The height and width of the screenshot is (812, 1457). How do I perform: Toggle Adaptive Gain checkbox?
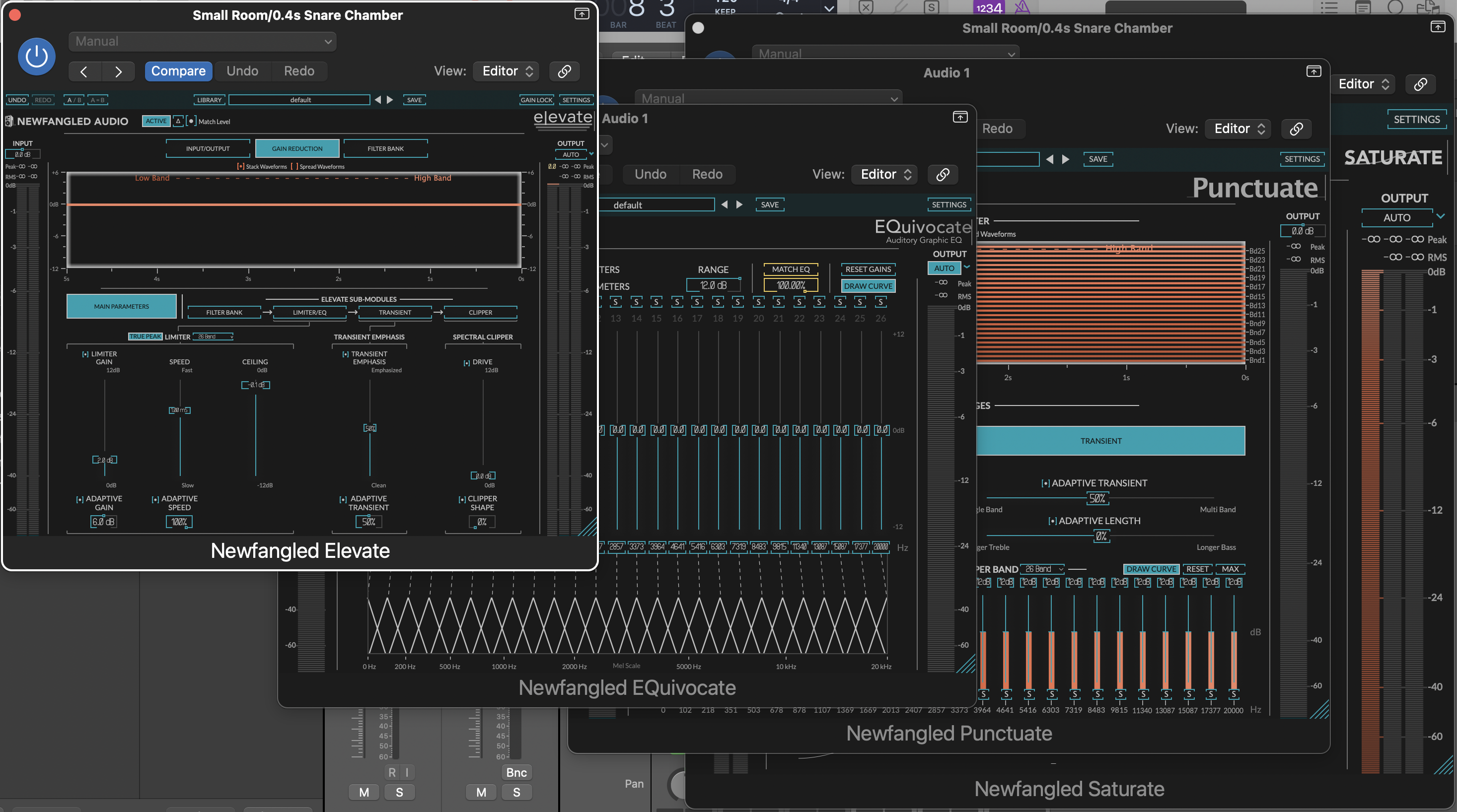[80, 499]
